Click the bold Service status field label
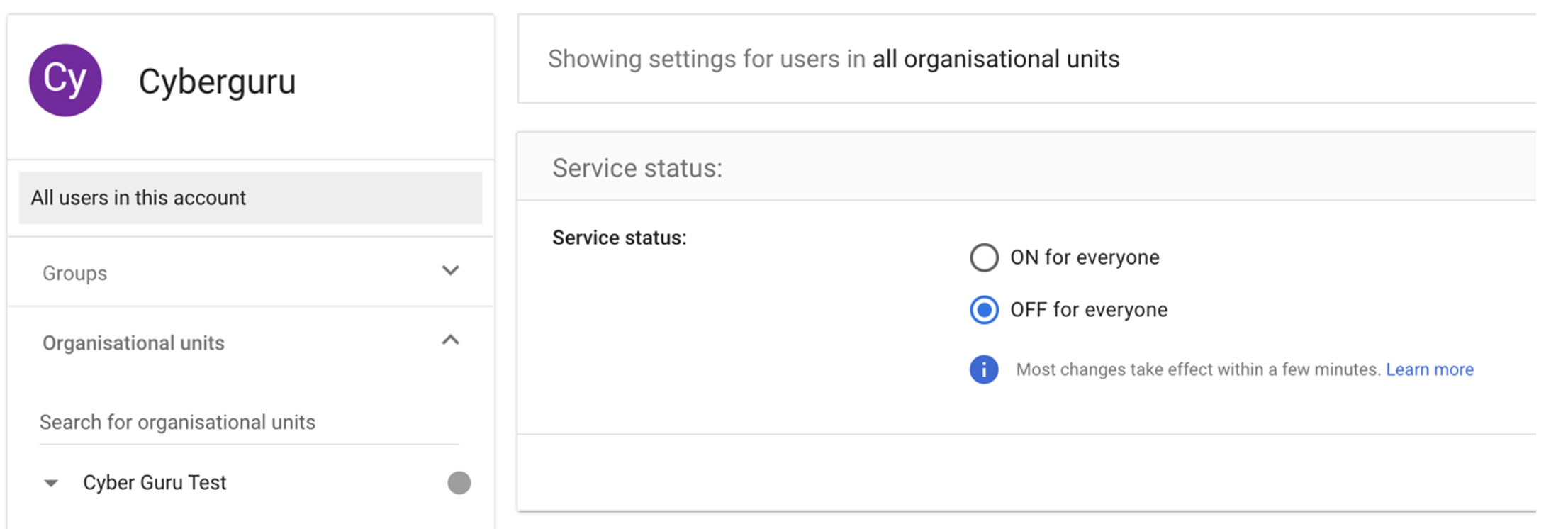1568x529 pixels. pyautogui.click(x=619, y=238)
